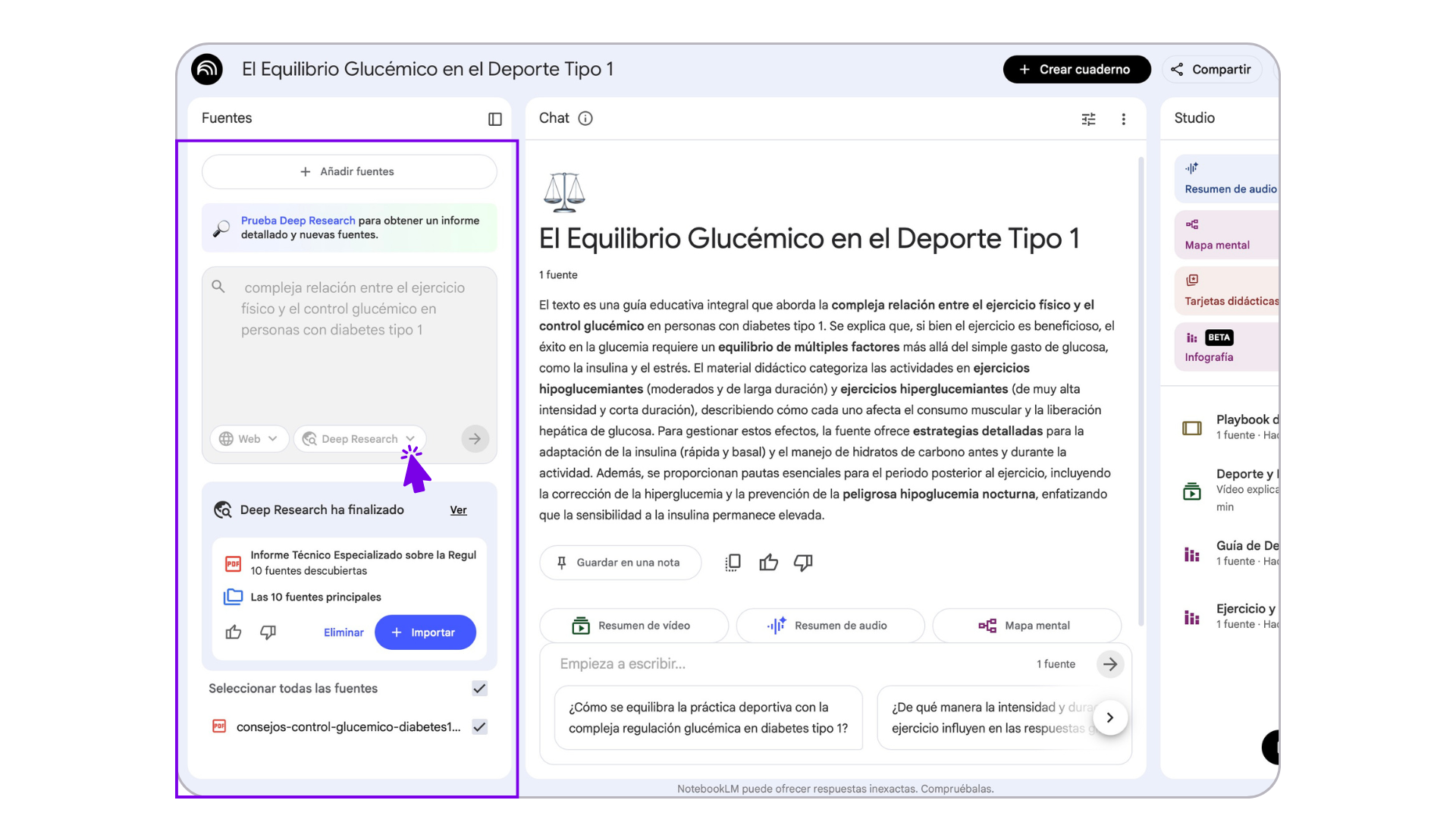
Task: Give thumbs up to chat summary
Action: [x=768, y=563]
